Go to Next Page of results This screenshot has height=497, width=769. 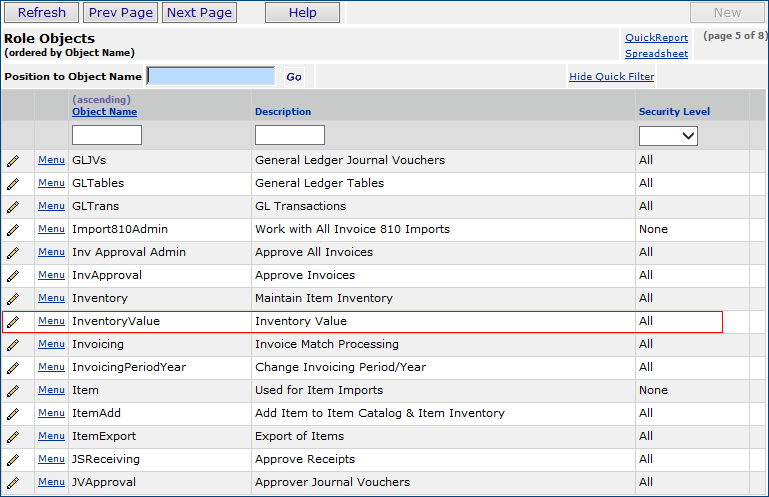click(199, 13)
